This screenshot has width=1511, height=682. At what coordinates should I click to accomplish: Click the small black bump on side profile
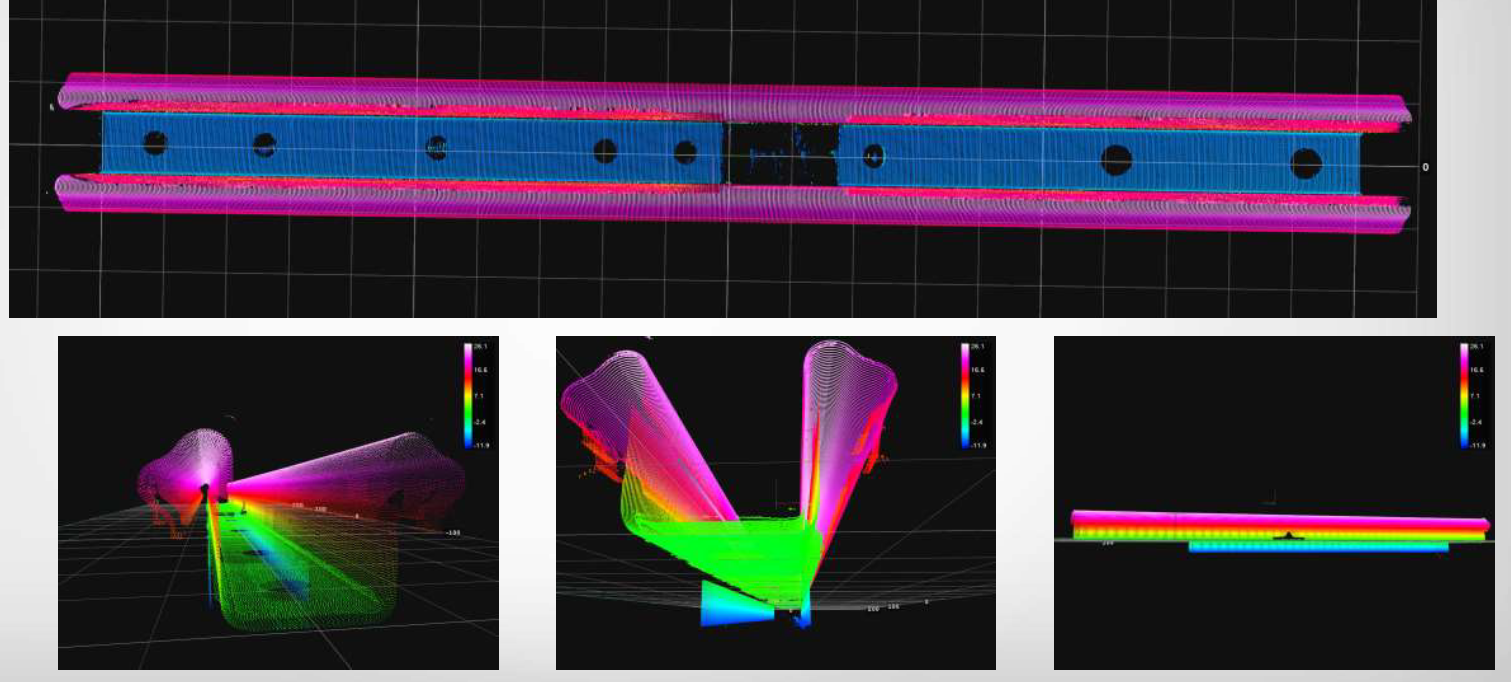point(1289,536)
